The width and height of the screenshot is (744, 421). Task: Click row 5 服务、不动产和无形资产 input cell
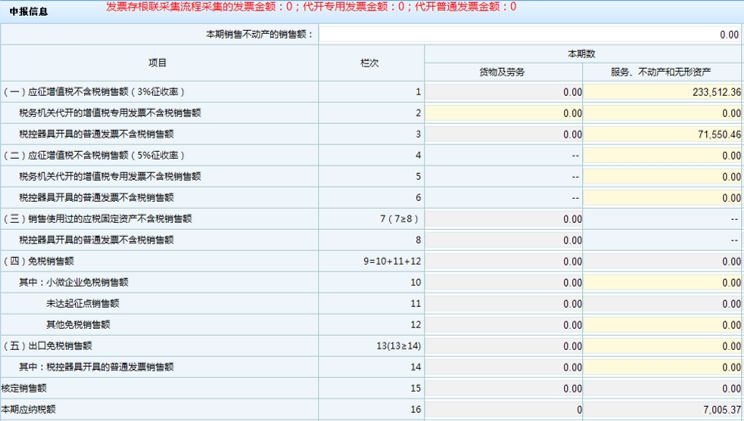coord(664,177)
